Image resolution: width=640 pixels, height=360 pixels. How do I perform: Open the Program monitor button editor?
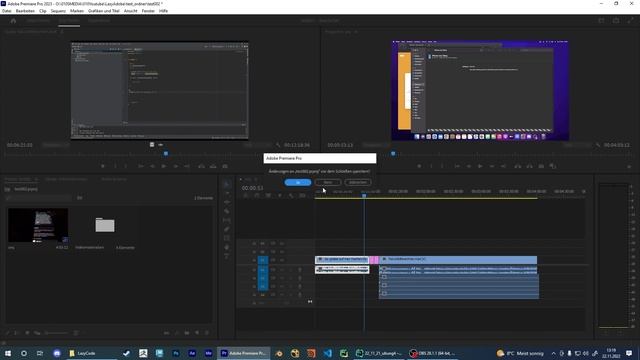tap(629, 167)
